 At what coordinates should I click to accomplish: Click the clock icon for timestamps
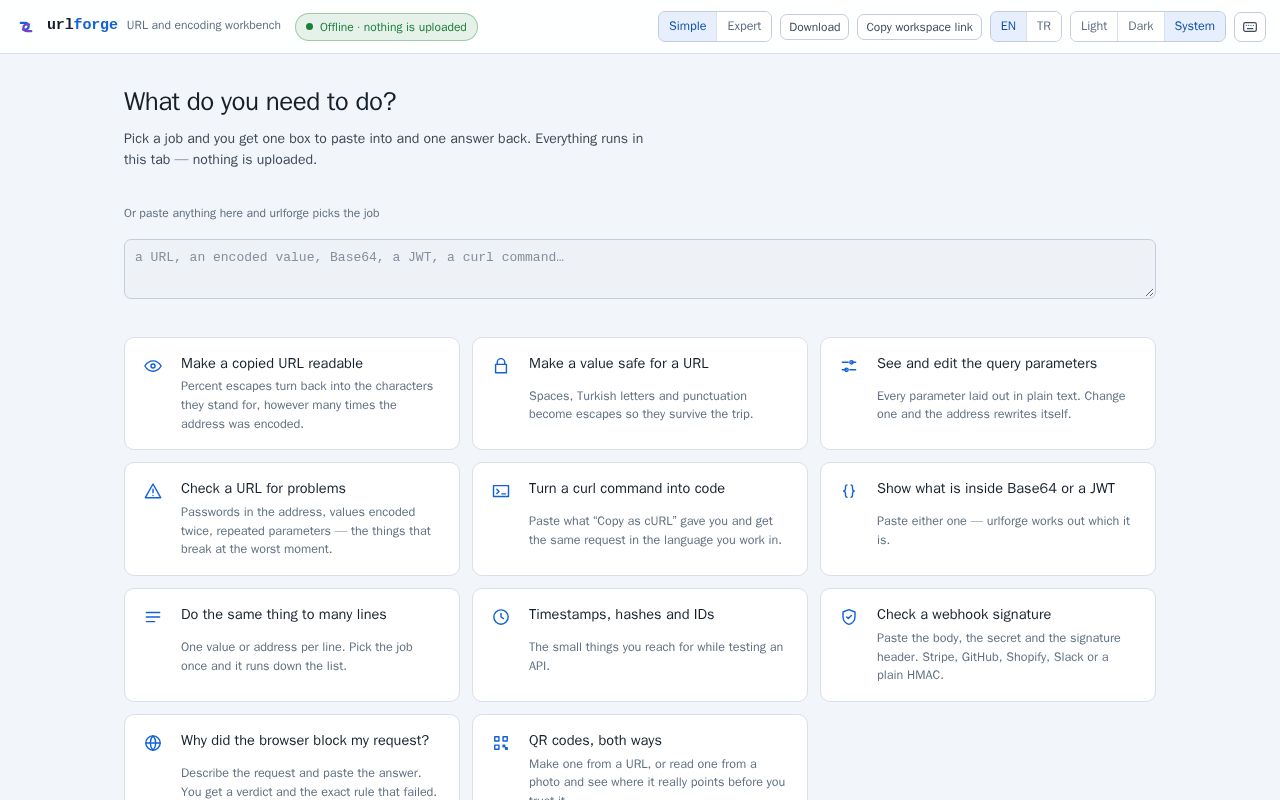point(501,617)
